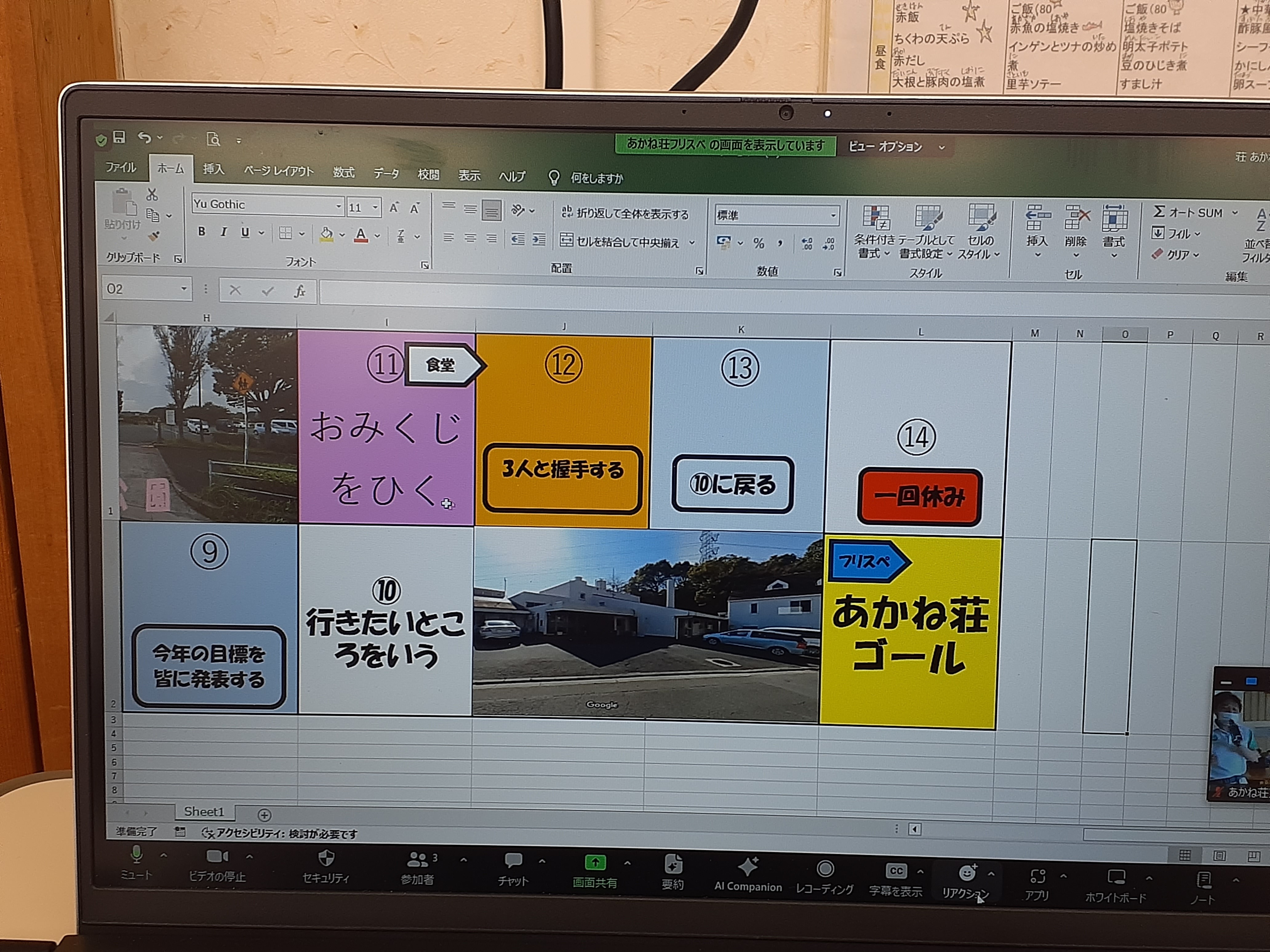Screen dimensions: 1270x952
Task: Switch to the 数式 ribbon tab
Action: 343,172
